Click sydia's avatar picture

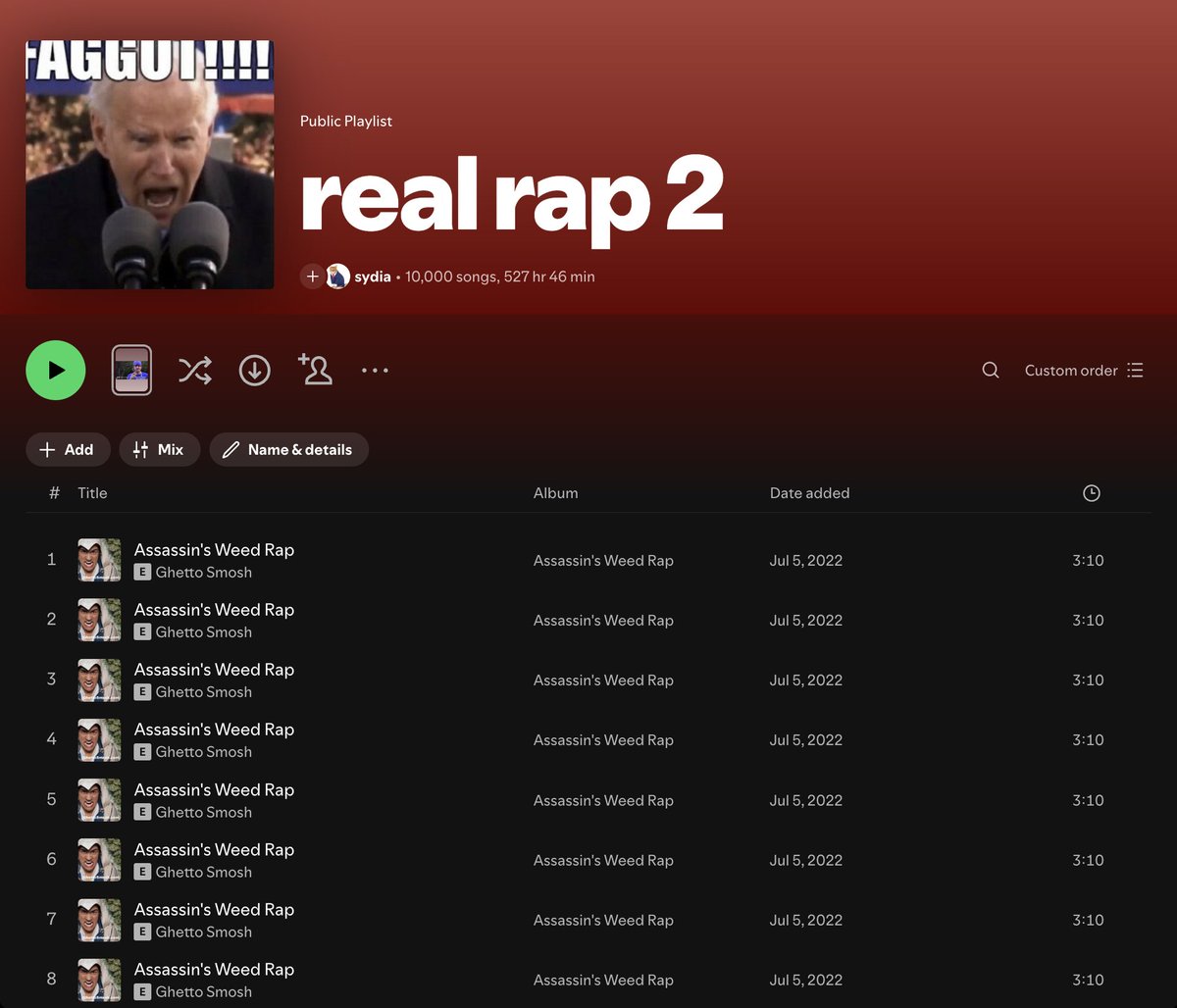coord(338,277)
